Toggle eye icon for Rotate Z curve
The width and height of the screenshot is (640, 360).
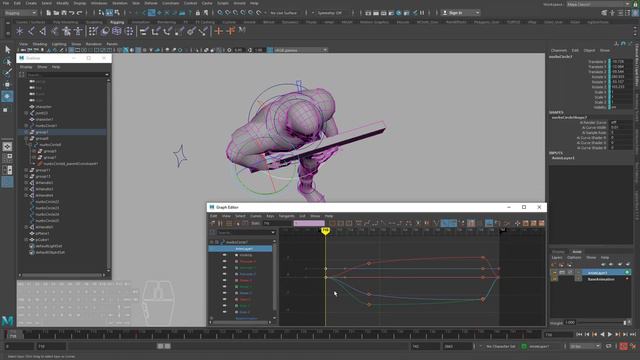tap(224, 293)
